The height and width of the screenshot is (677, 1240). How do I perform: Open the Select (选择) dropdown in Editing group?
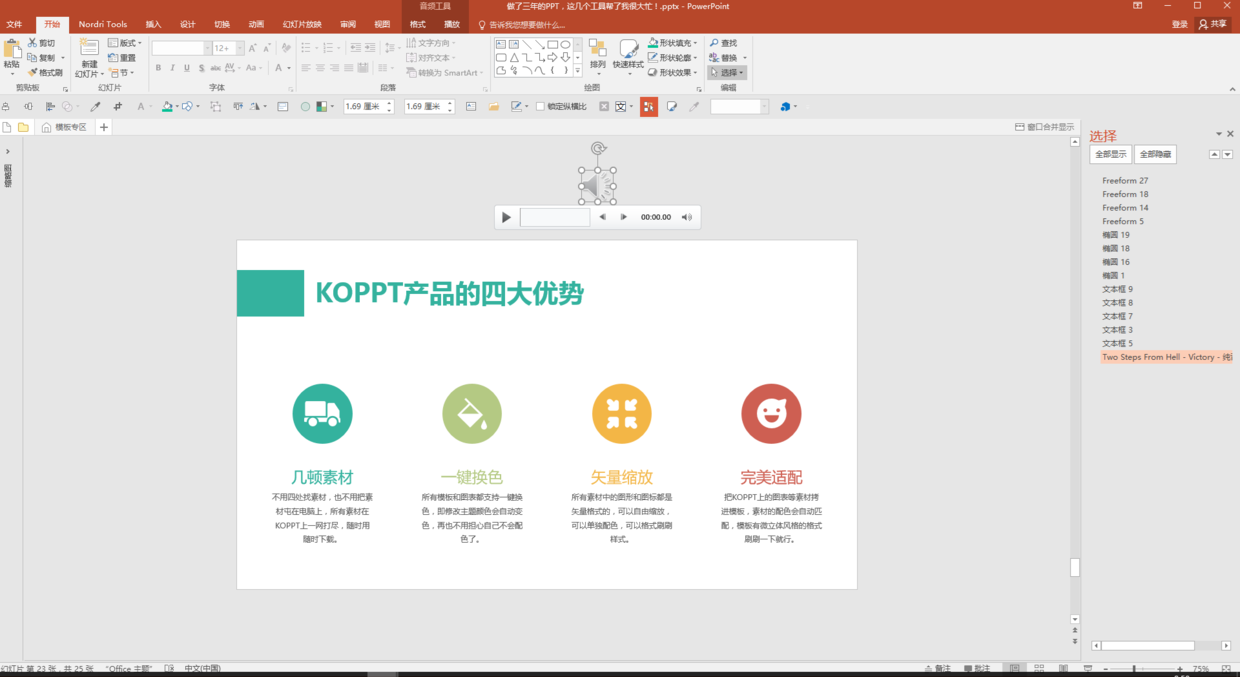click(x=727, y=72)
